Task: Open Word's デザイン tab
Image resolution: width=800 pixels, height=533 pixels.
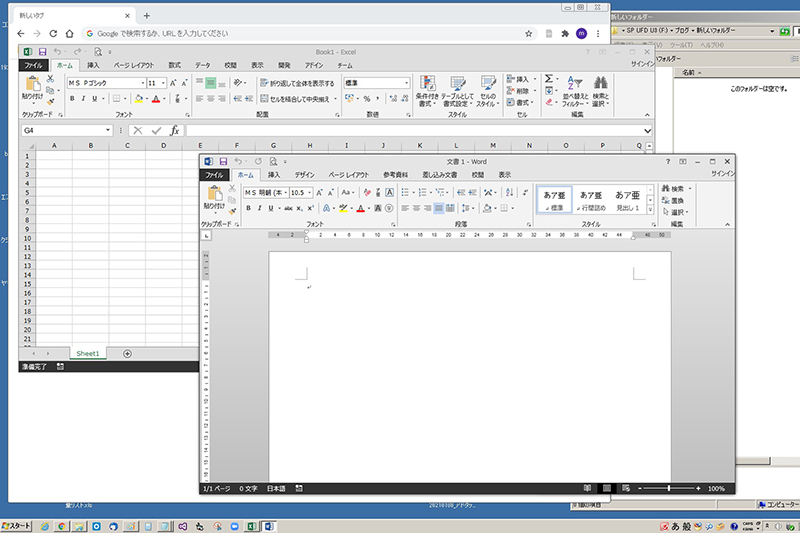Action: pos(305,175)
